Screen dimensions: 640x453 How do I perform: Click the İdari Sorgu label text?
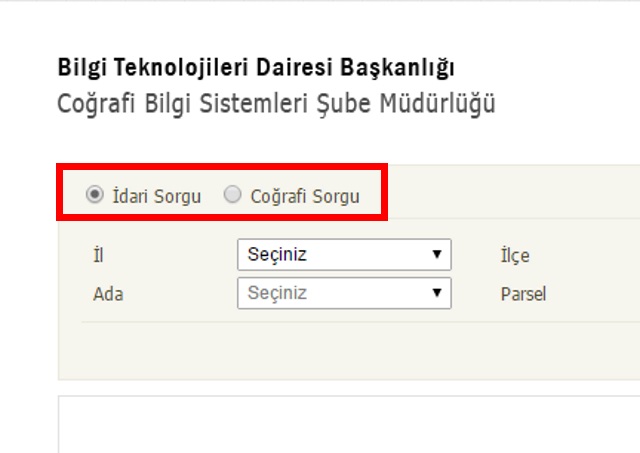coord(157,196)
